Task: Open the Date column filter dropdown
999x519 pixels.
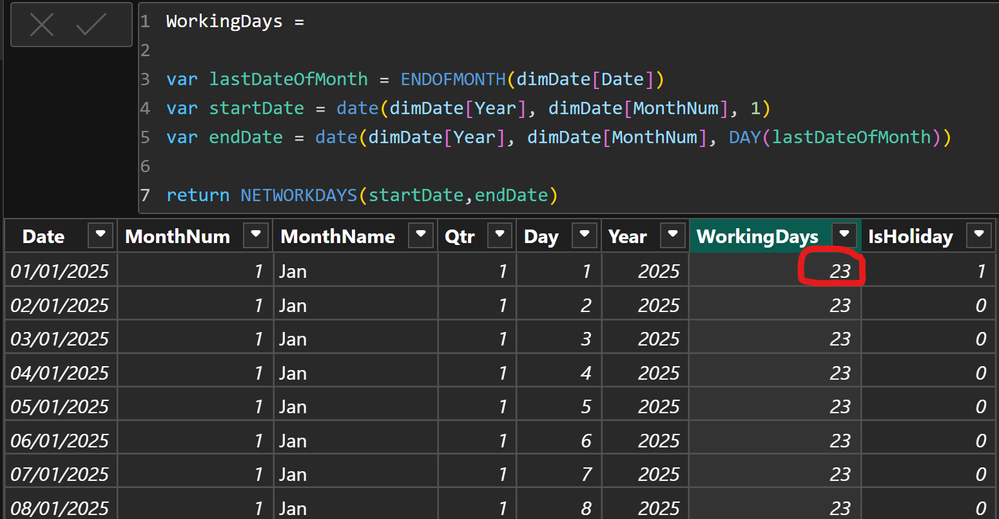Action: tap(101, 234)
